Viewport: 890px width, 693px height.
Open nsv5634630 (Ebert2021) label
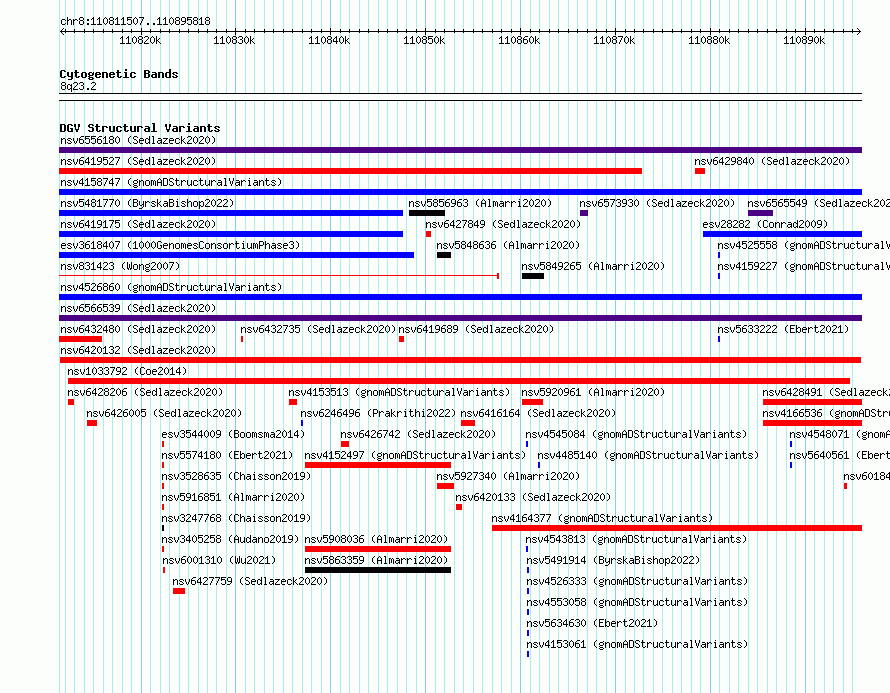click(x=592, y=623)
